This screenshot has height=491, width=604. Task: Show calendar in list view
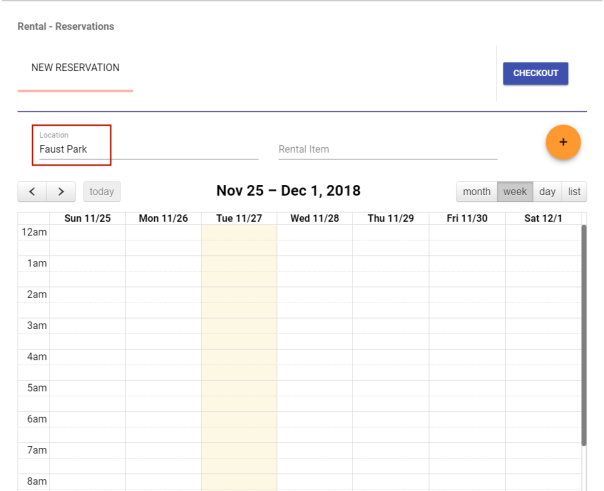pyautogui.click(x=574, y=191)
